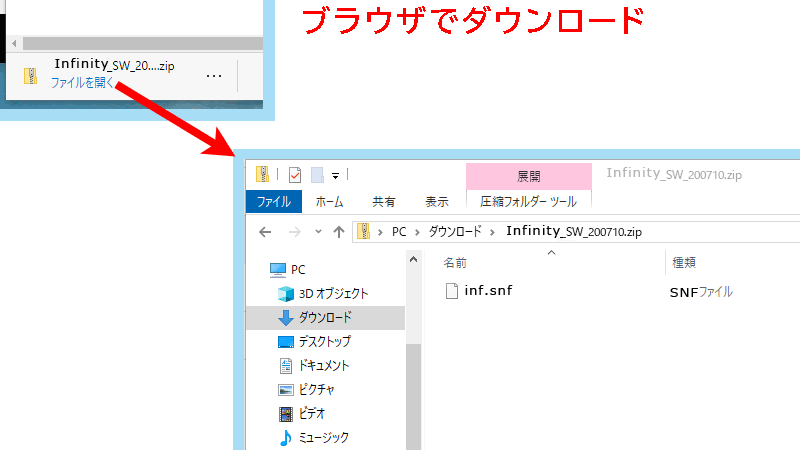This screenshot has width=800, height=450.
Task: Click the Properties checkmark icon in title bar
Action: pos(295,175)
